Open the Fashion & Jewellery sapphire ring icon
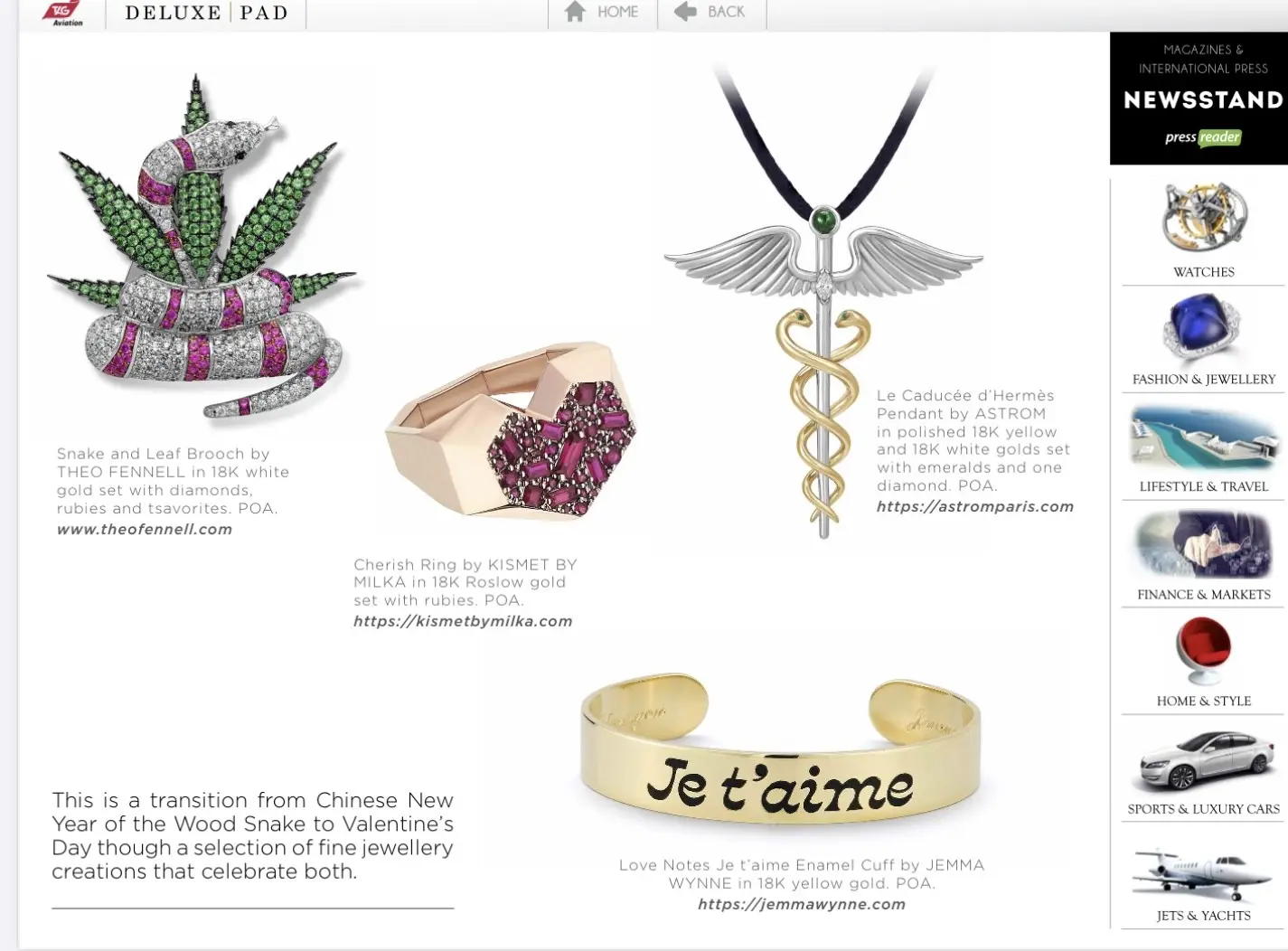The width and height of the screenshot is (1288, 951). coord(1203,328)
